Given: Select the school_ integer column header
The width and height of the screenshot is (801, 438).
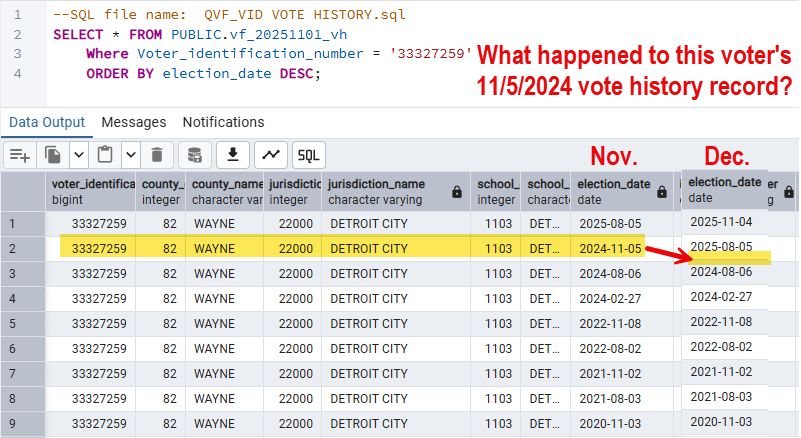Looking at the screenshot, I should click(x=496, y=192).
